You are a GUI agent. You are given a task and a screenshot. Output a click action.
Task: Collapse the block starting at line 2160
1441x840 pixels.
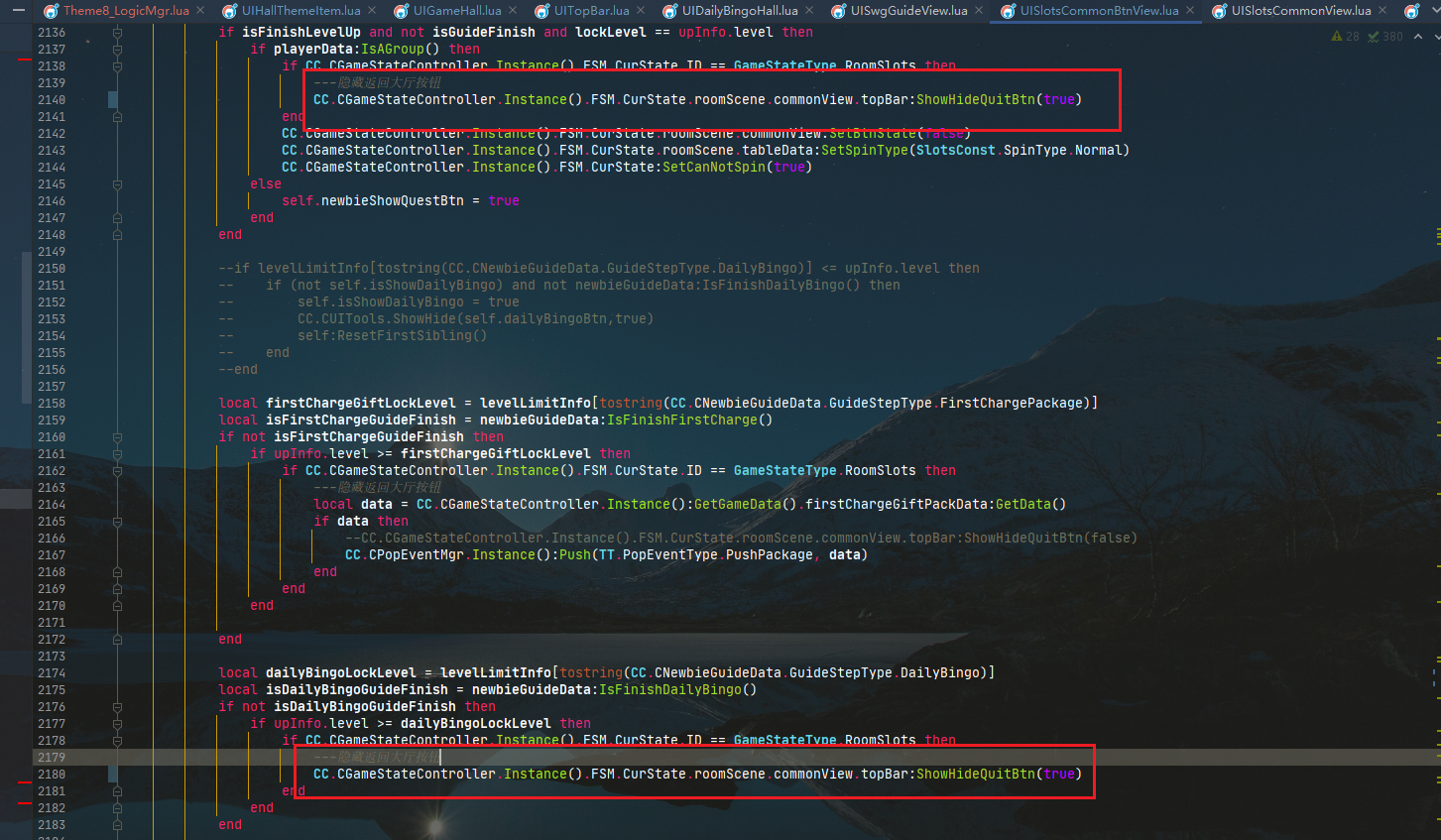117,437
